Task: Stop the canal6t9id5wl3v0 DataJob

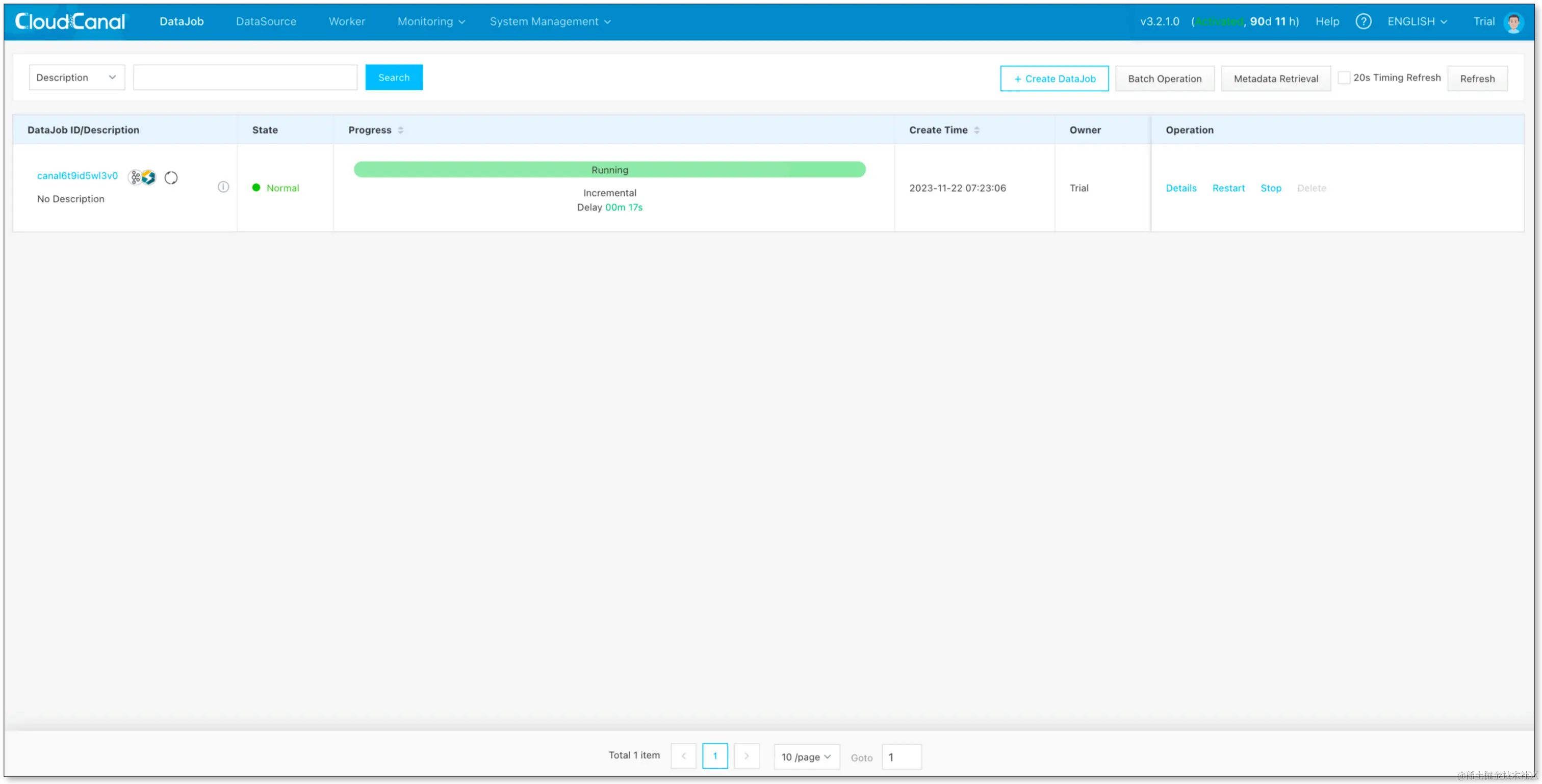Action: (1271, 188)
